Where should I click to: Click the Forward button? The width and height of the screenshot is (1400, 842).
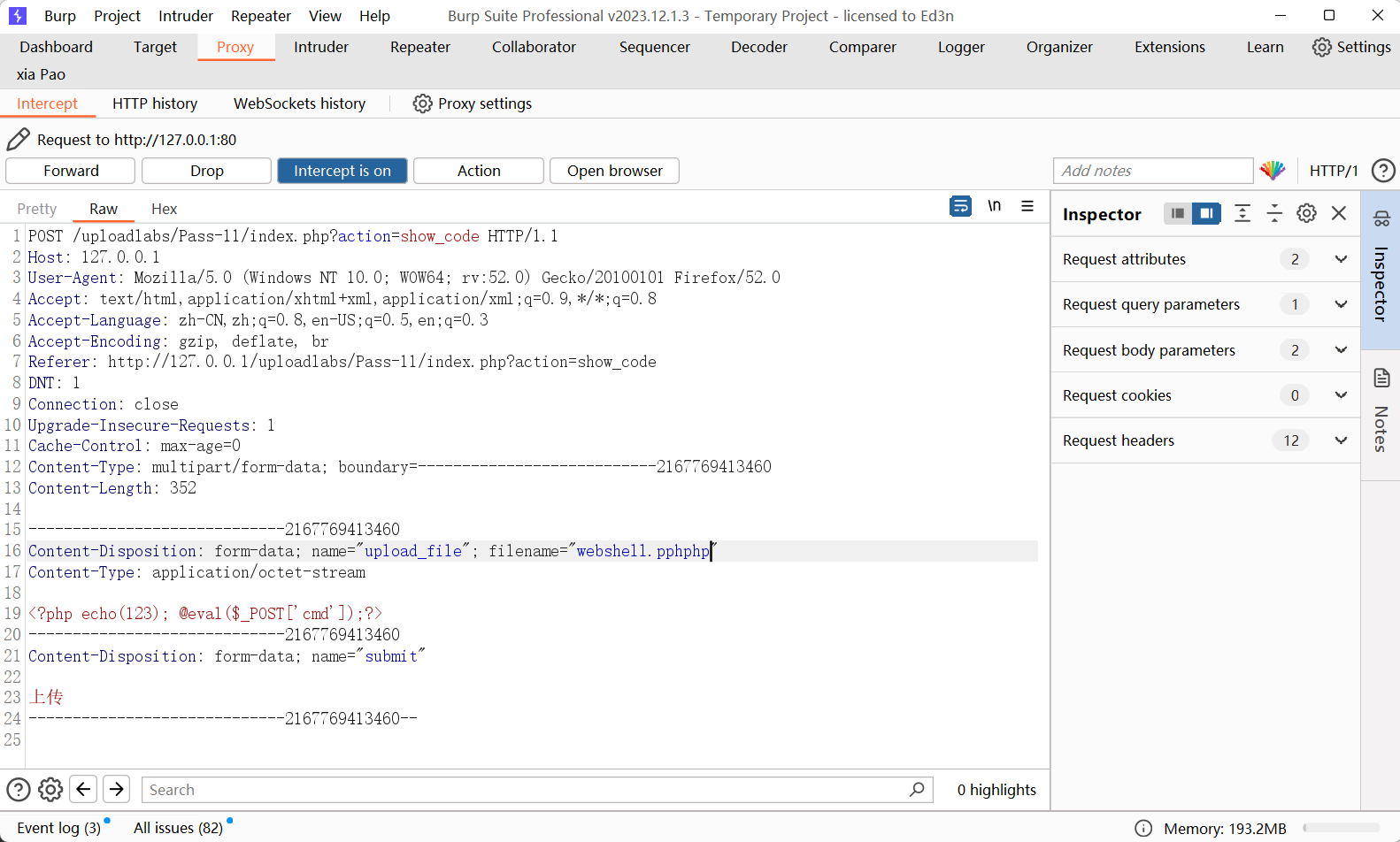pos(71,171)
